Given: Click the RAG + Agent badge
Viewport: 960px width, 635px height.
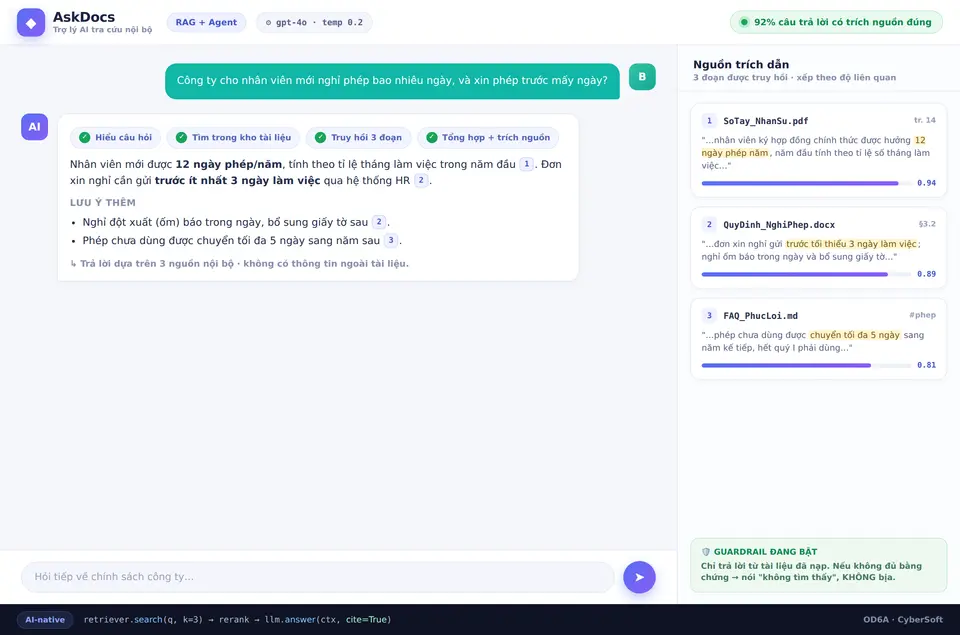Looking at the screenshot, I should click(206, 22).
